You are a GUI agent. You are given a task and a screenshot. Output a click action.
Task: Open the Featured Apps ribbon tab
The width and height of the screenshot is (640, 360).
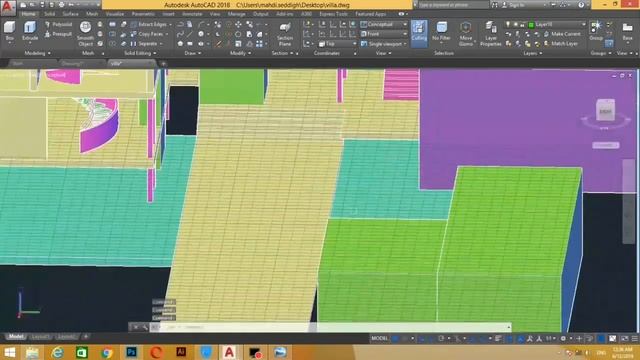tap(371, 14)
